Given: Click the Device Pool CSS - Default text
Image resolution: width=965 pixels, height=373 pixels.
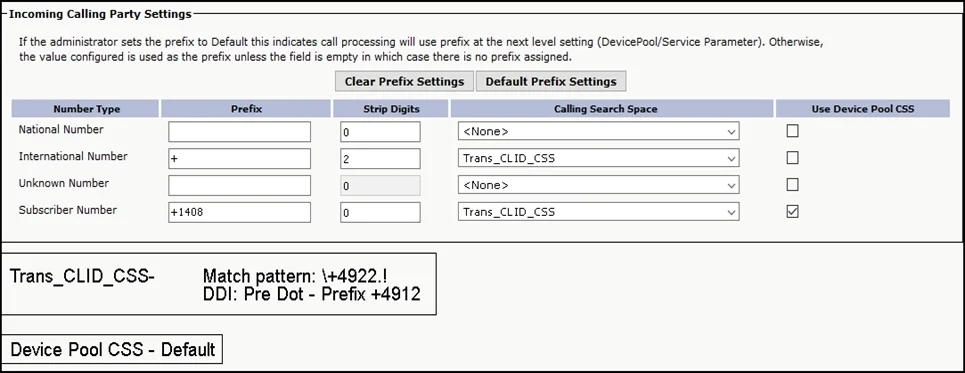Looking at the screenshot, I should point(113,350).
